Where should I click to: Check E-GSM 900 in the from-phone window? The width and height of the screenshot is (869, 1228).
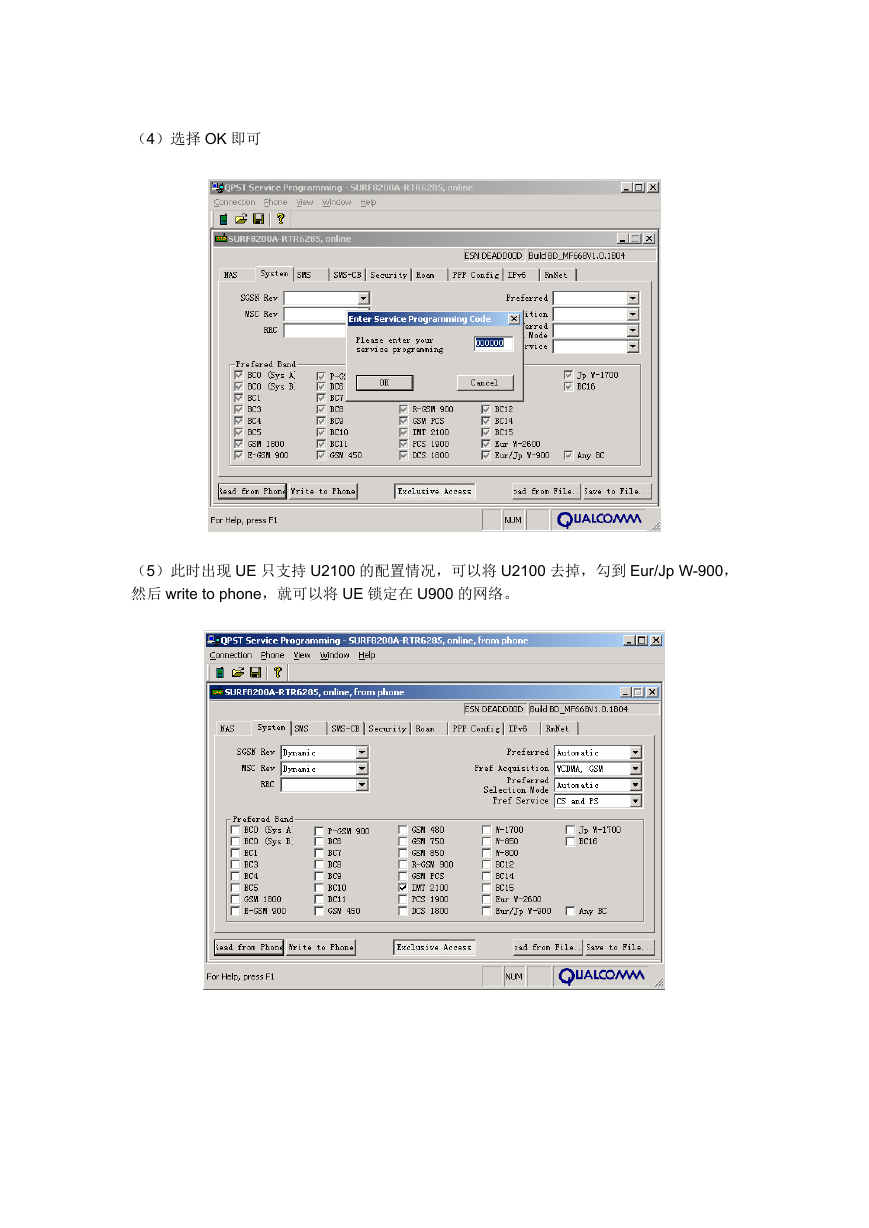click(235, 911)
